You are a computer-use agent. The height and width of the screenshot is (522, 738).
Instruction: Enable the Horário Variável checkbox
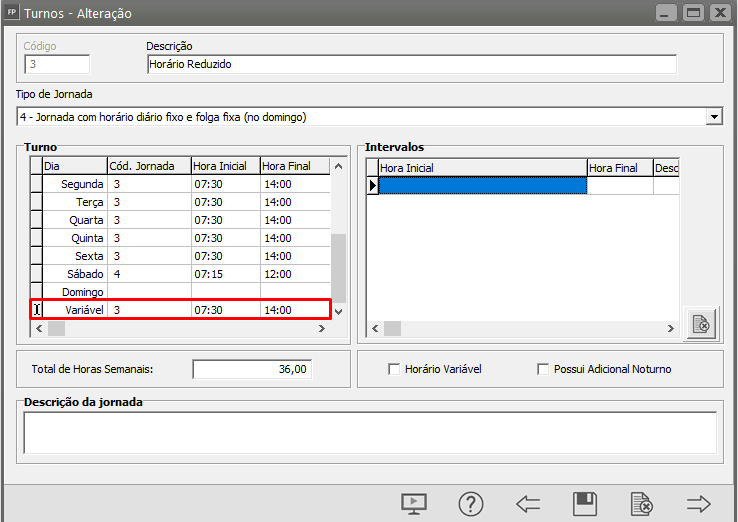[x=394, y=369]
